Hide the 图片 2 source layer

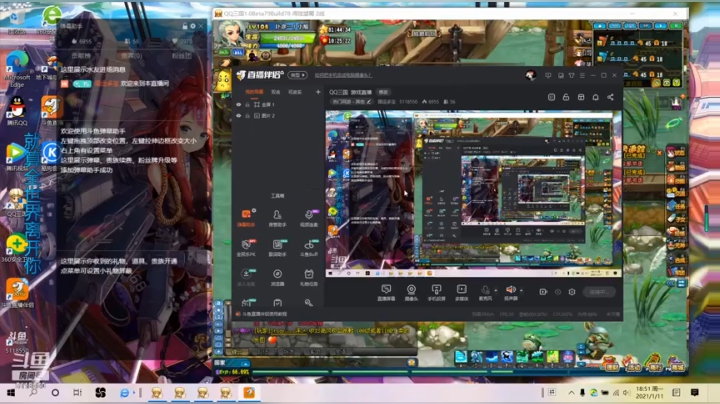tap(238, 116)
